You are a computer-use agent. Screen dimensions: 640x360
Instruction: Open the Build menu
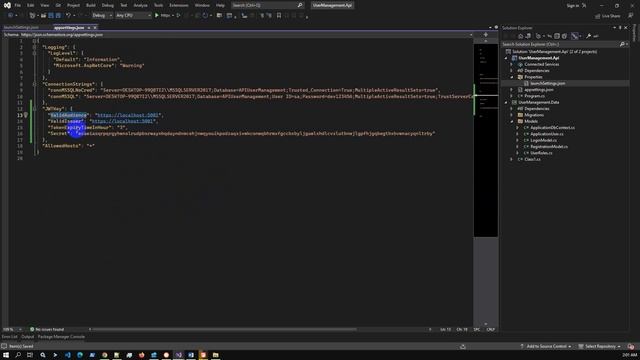pyautogui.click(x=91, y=5)
